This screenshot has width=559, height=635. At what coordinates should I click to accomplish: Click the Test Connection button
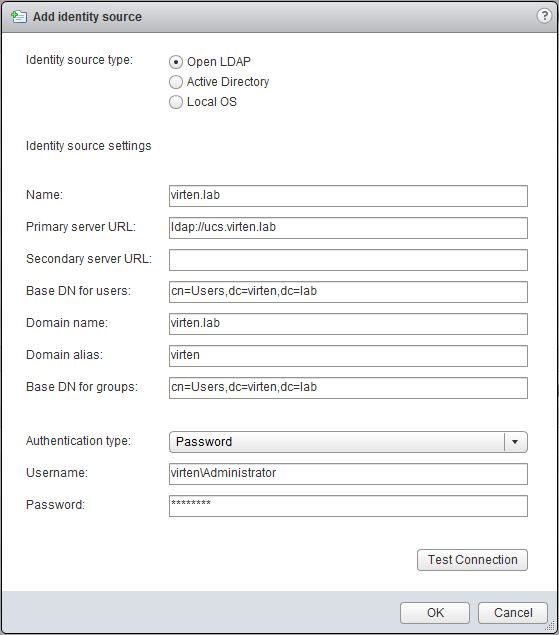point(472,560)
